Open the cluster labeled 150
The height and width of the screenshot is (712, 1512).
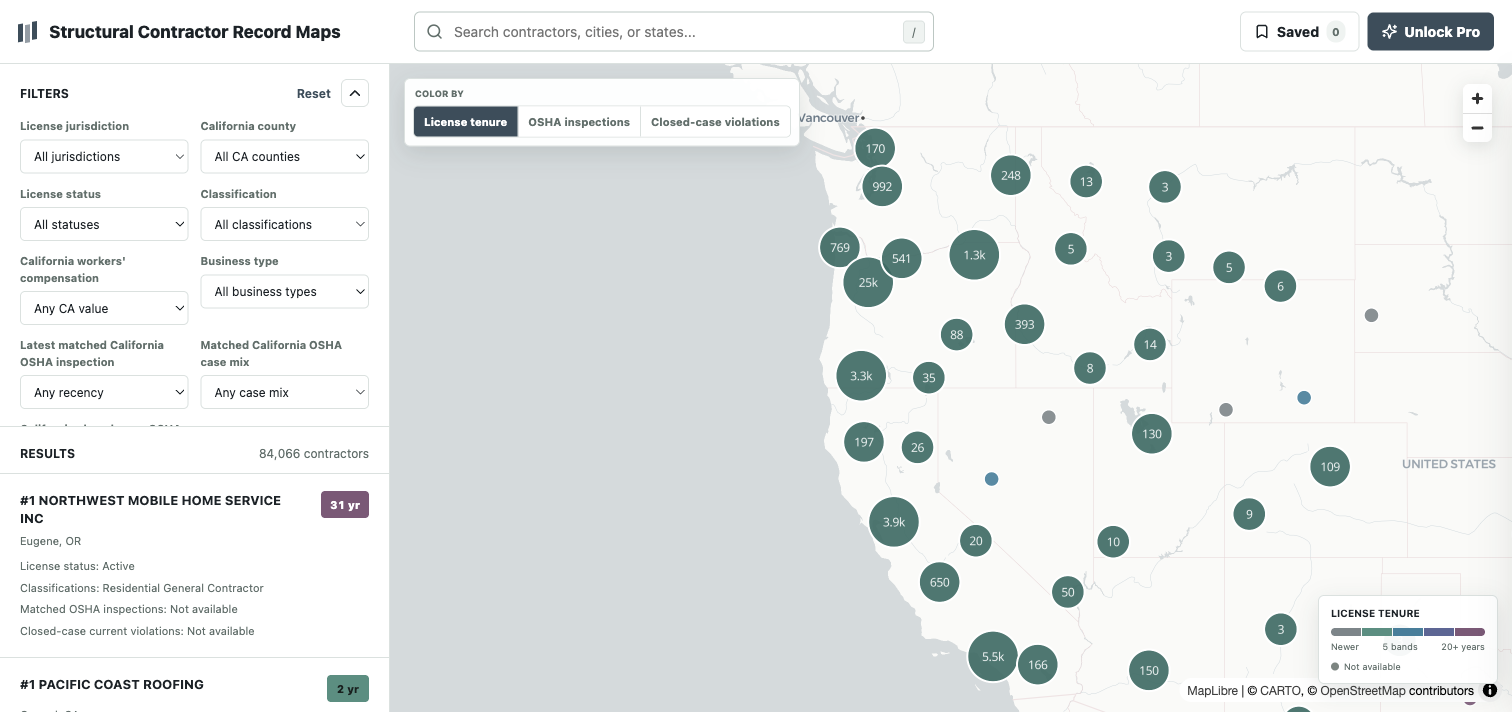click(x=1149, y=671)
